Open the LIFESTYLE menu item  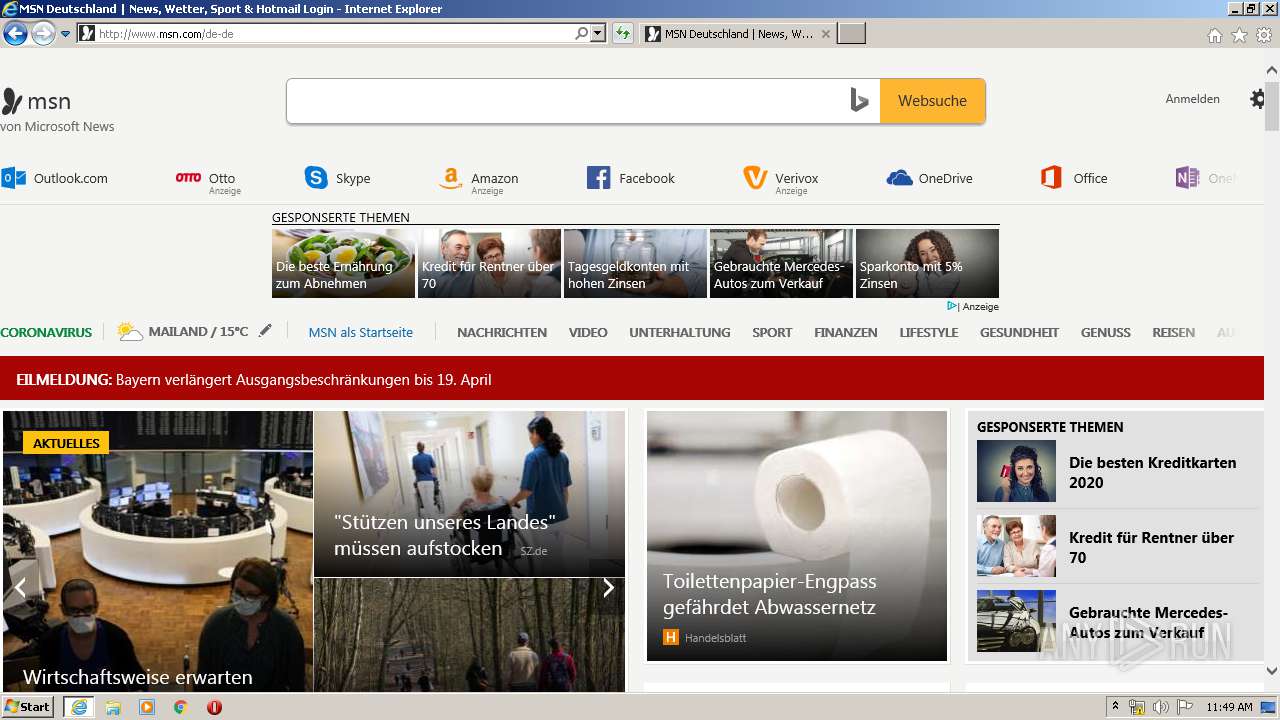pyautogui.click(x=929, y=332)
